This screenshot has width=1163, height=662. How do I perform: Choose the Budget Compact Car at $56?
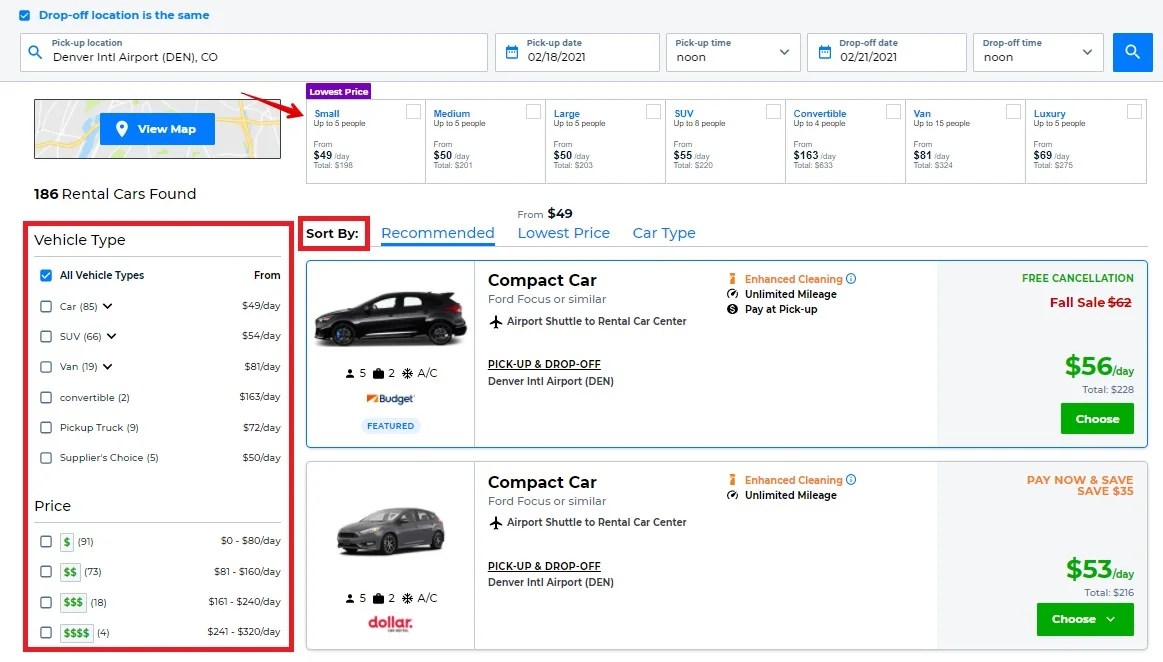(1096, 419)
